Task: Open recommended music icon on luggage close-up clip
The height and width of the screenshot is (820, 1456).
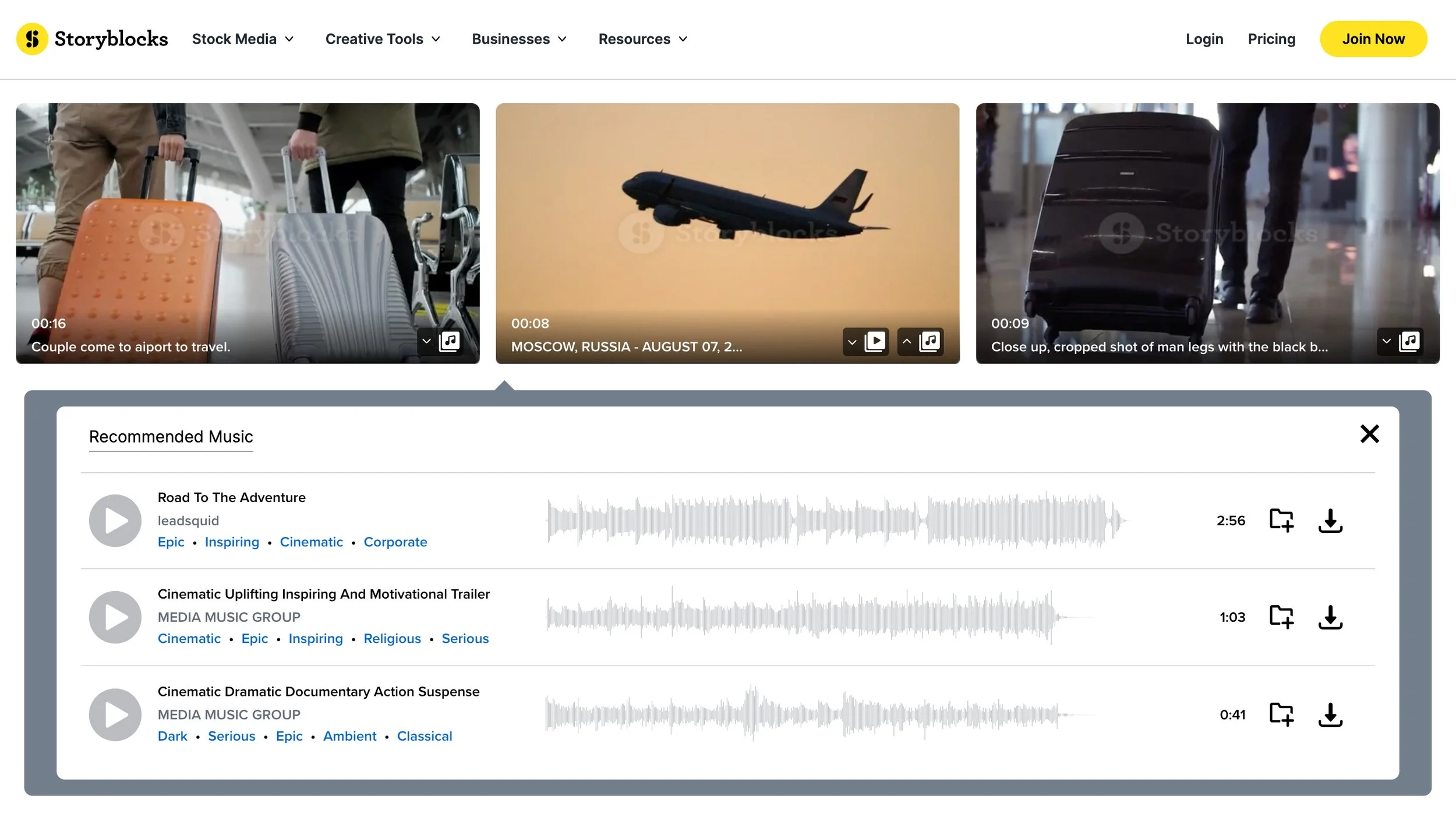Action: 1409,341
